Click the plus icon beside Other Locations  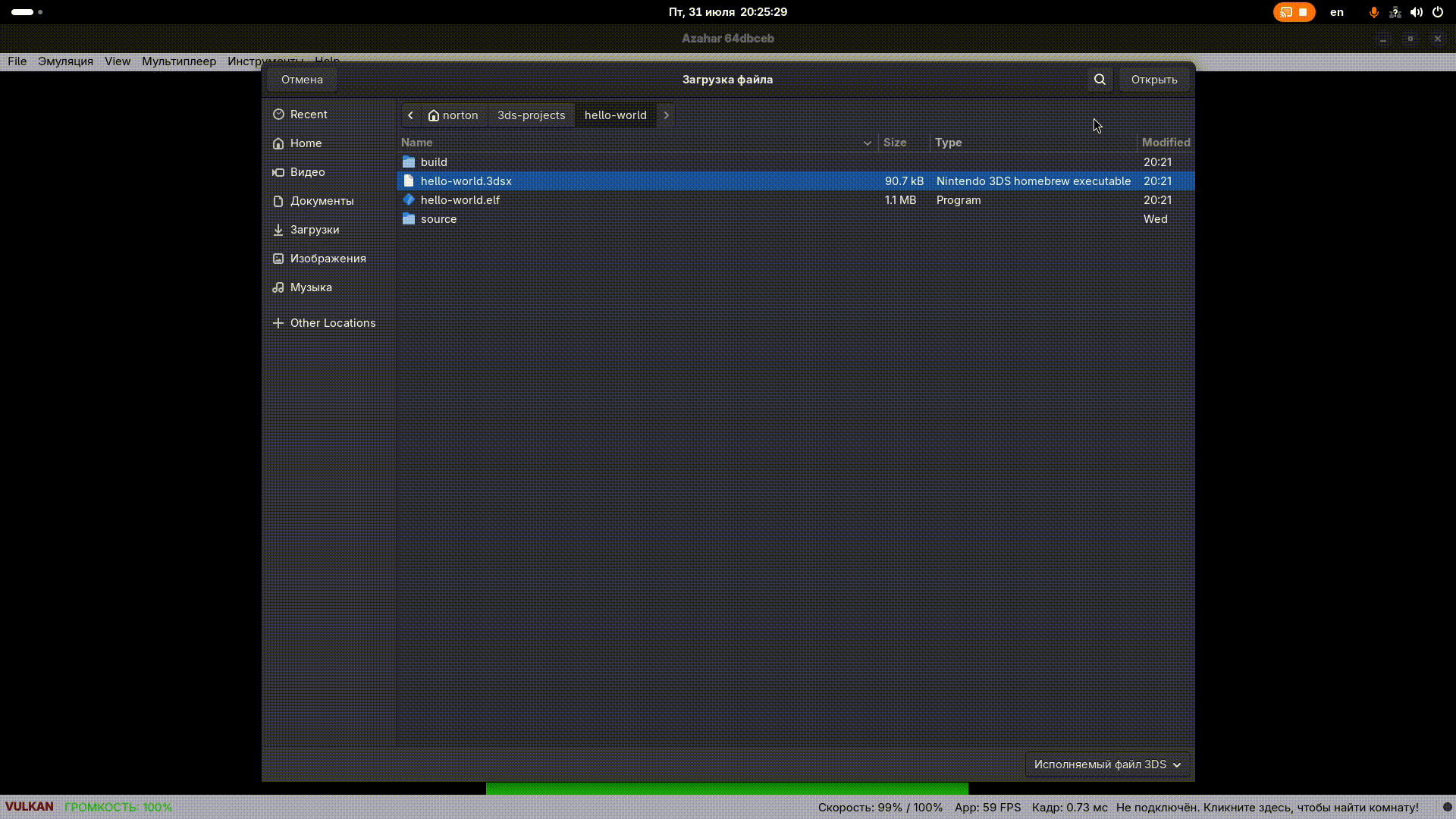[x=278, y=323]
